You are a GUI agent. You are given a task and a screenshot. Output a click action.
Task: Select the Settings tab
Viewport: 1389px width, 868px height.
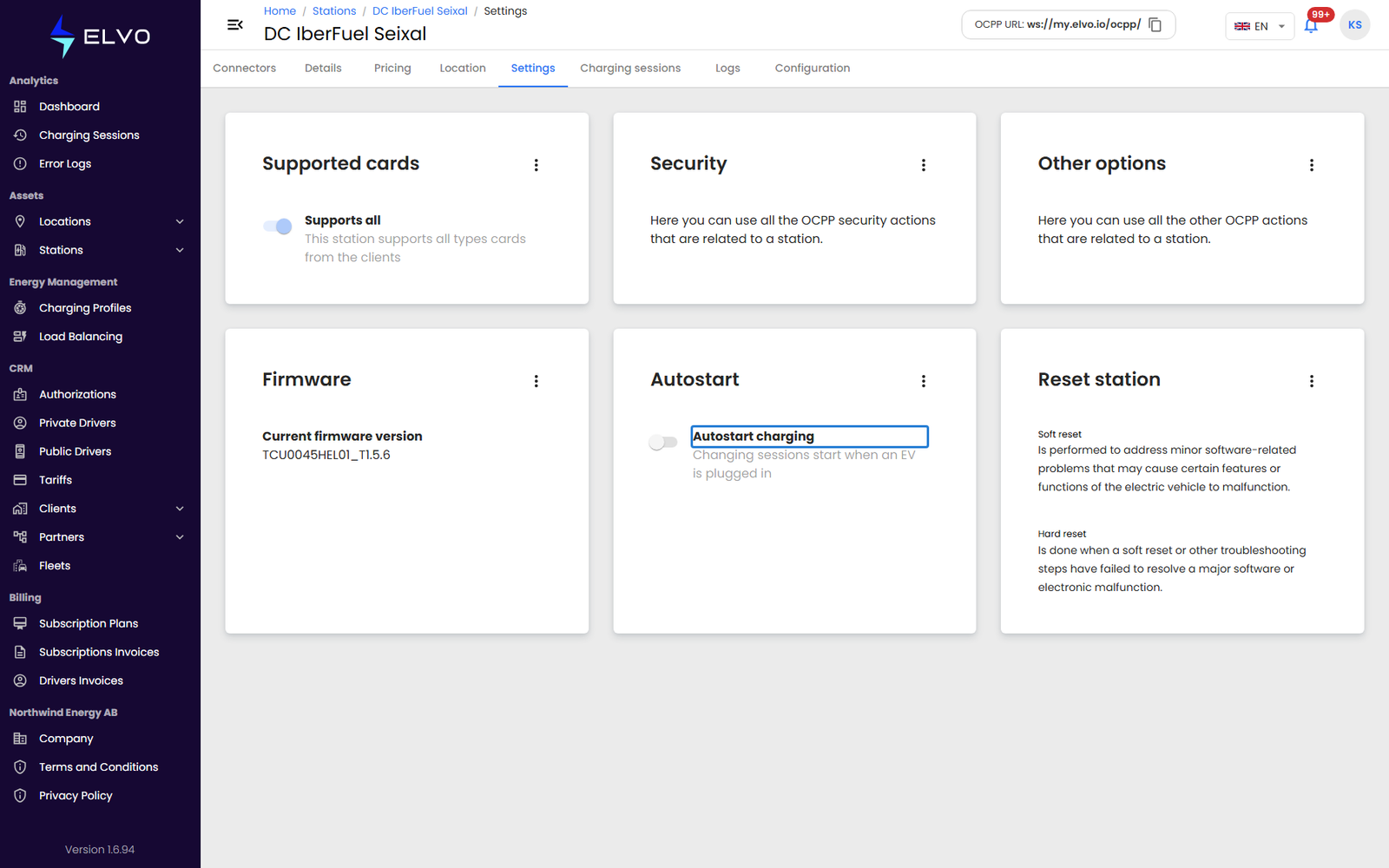coord(533,69)
